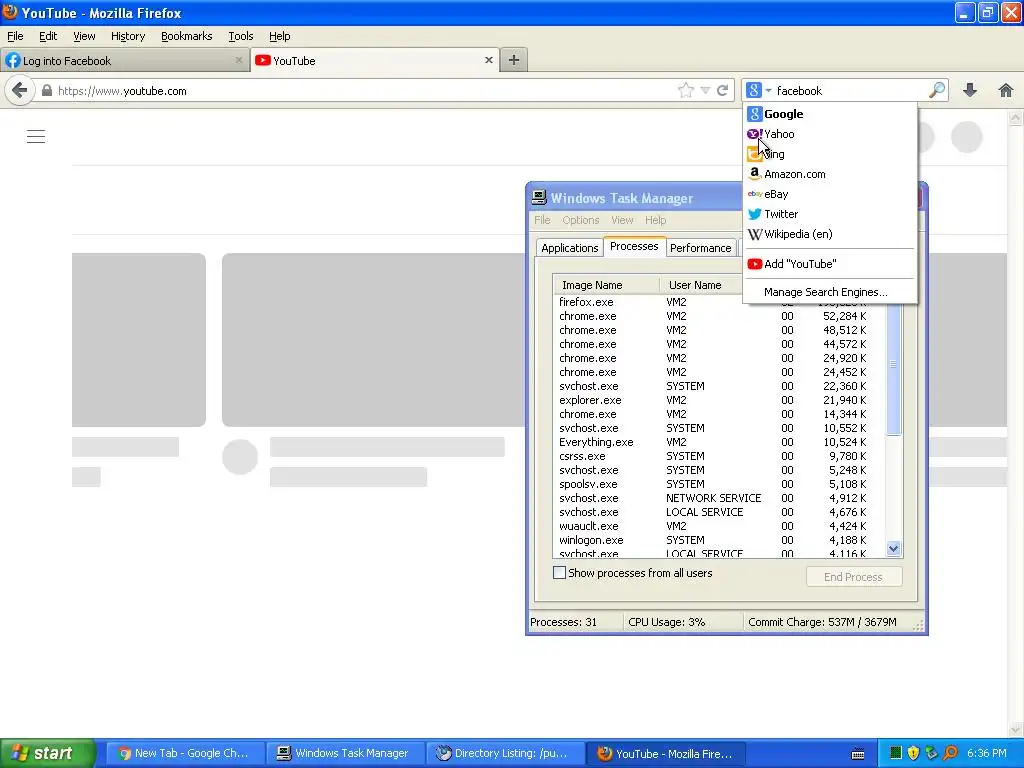
Task: Select the winlogon.exe process row
Action: click(x=718, y=540)
